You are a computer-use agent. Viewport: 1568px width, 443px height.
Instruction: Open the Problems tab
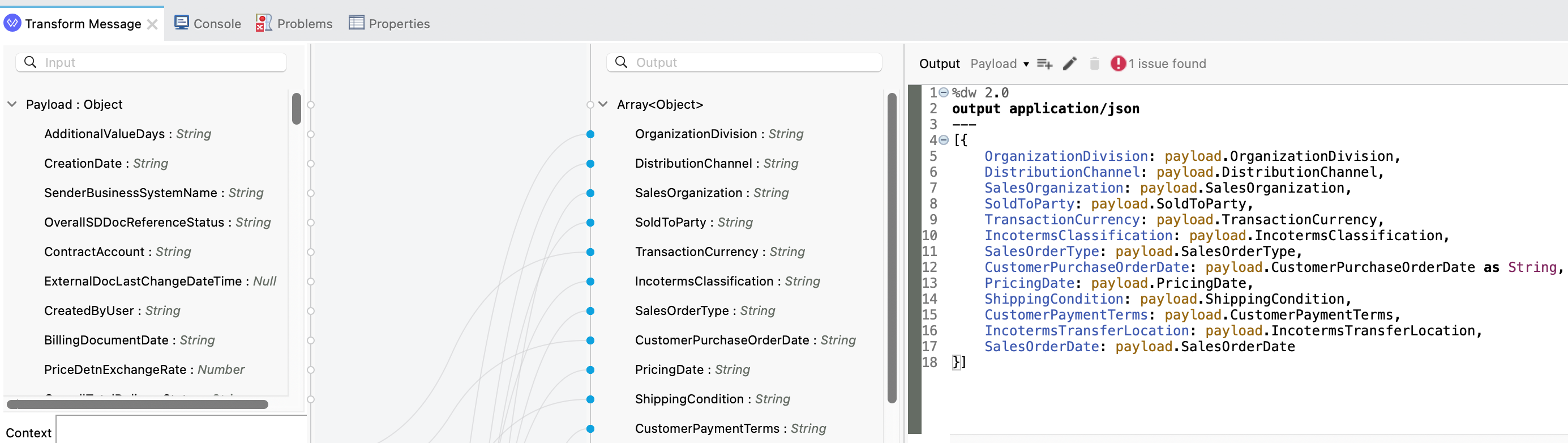coord(294,23)
